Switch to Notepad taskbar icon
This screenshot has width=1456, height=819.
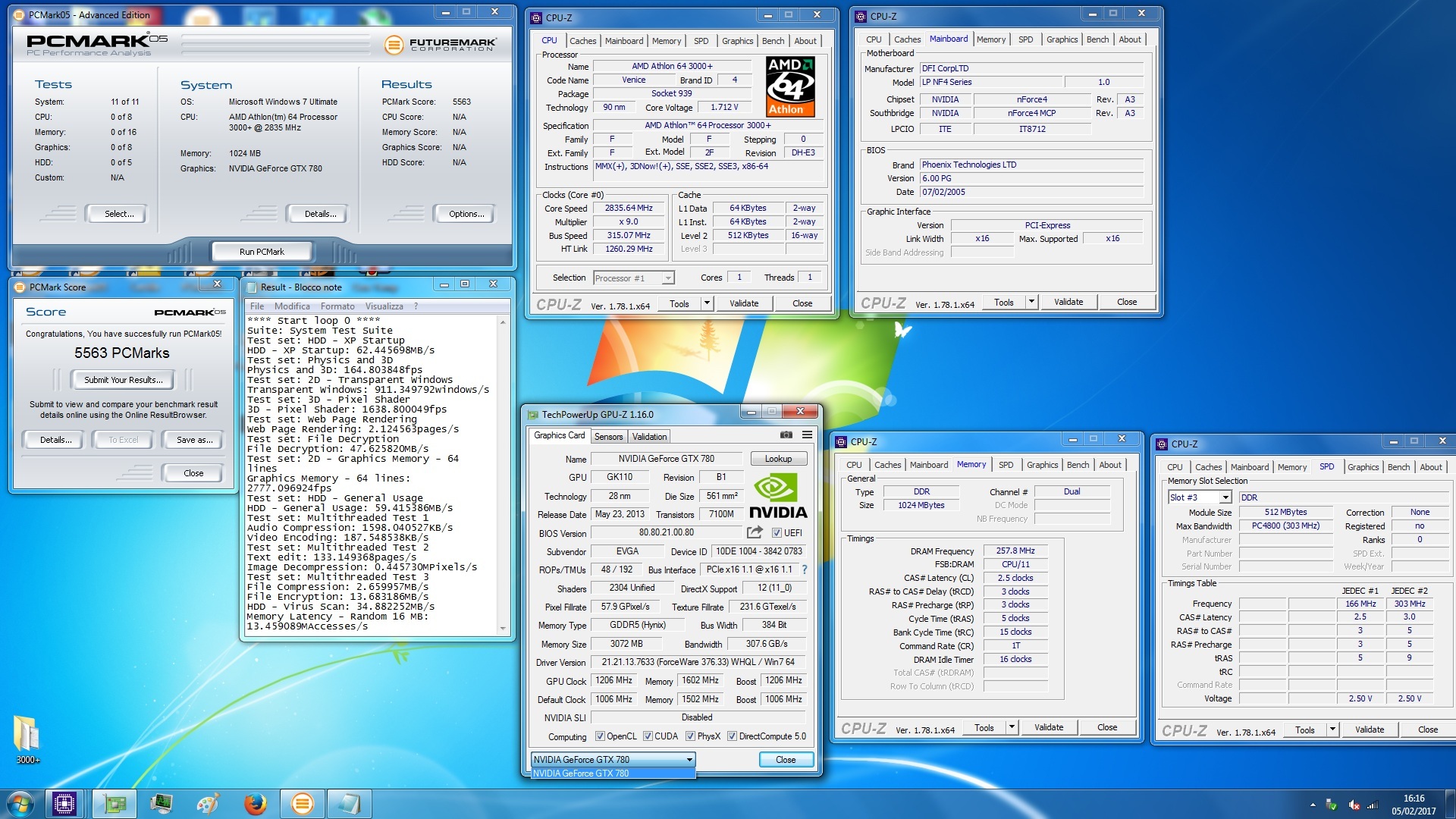click(350, 803)
